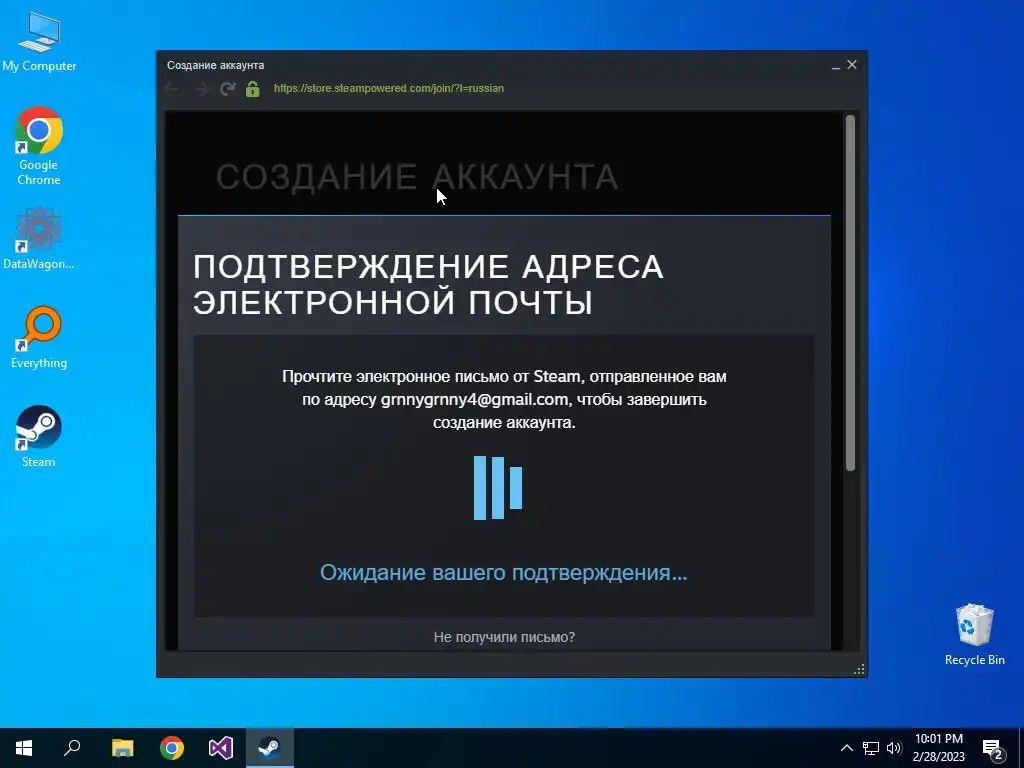Click the line containing grnnygrnny4@gmail.com
Viewport: 1024px width, 768px height.
504,399
